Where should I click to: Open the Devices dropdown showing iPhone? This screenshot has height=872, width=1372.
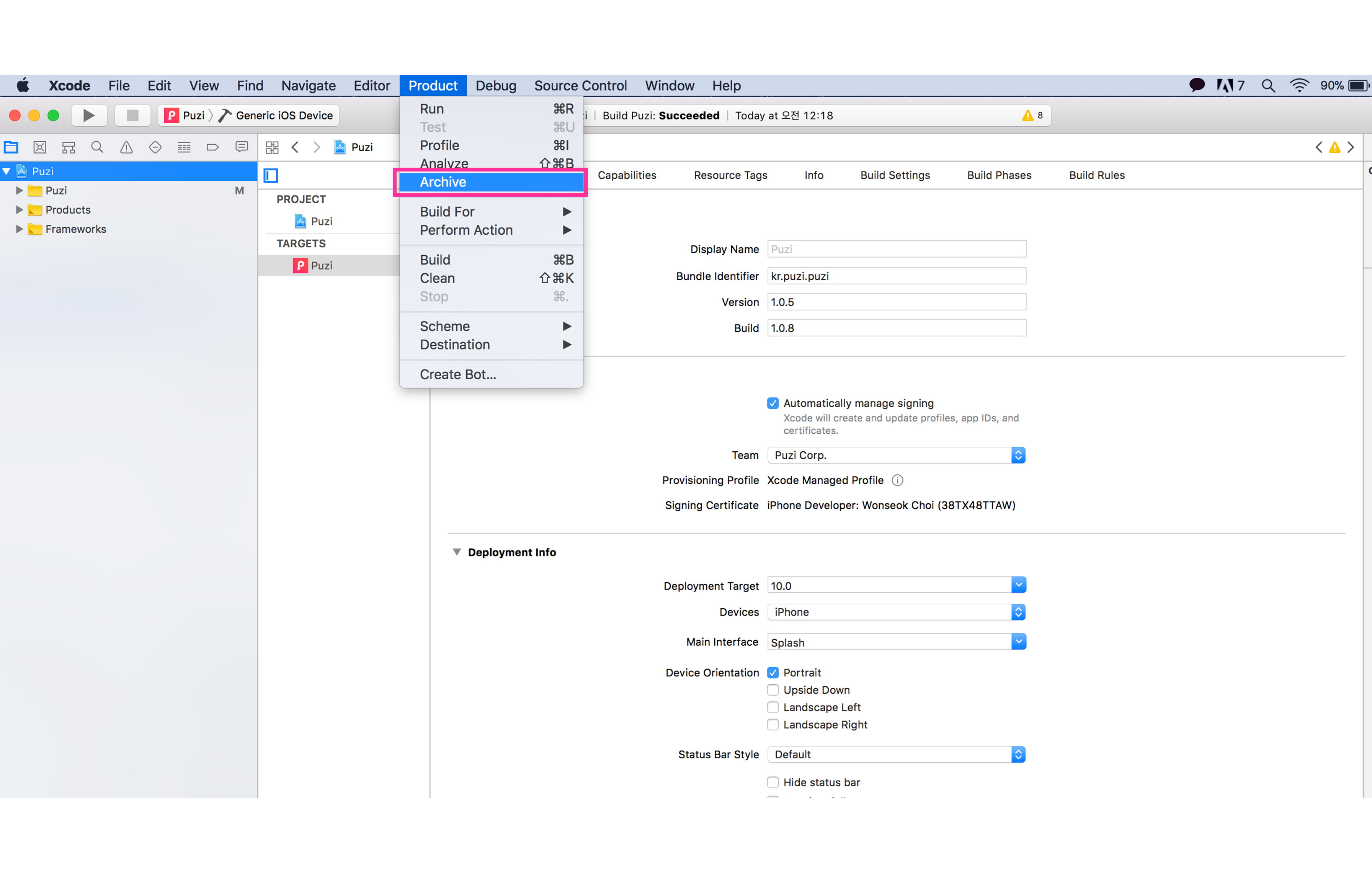click(896, 612)
